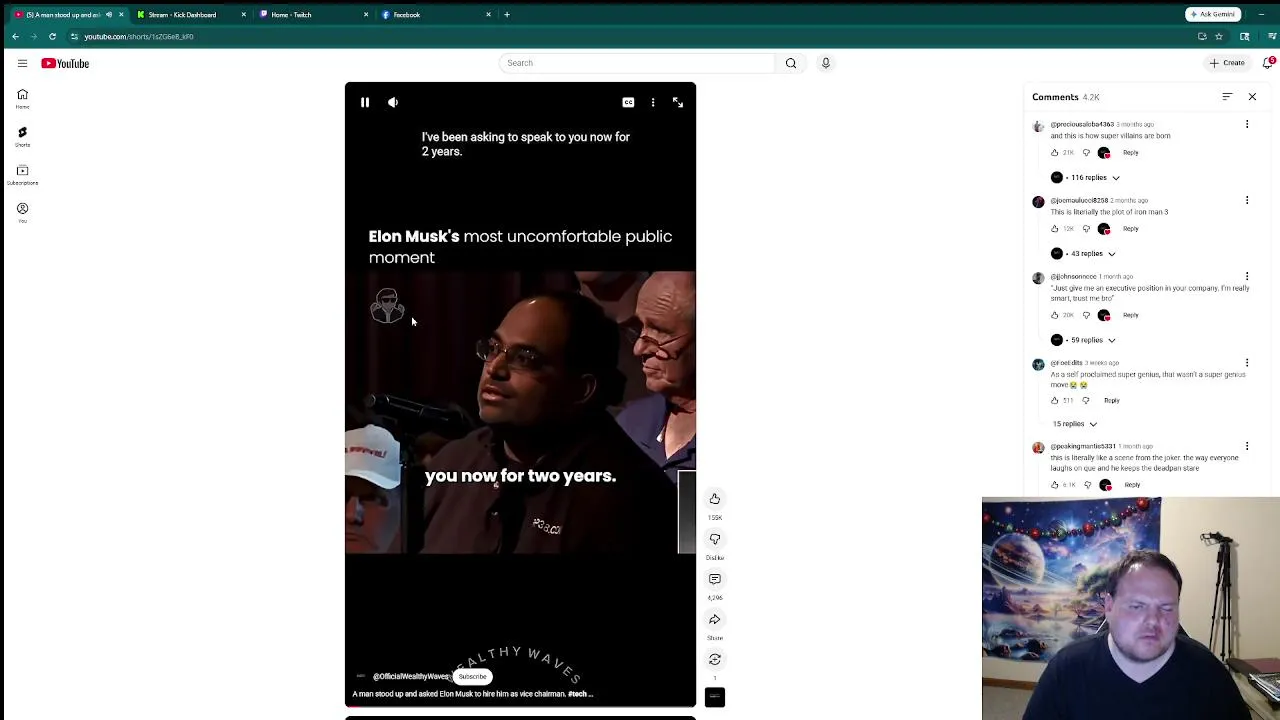This screenshot has width=1280, height=720.
Task: Mute the Shorts video volume
Action: (x=393, y=103)
